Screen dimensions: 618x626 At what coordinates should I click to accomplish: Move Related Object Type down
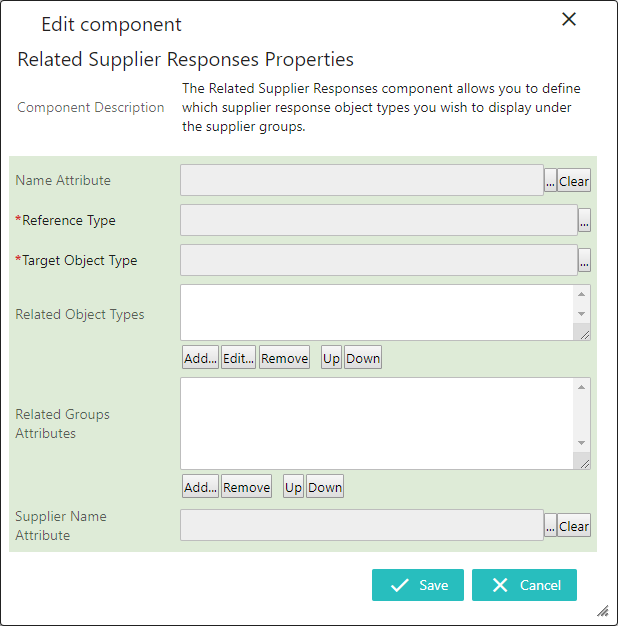pos(363,357)
